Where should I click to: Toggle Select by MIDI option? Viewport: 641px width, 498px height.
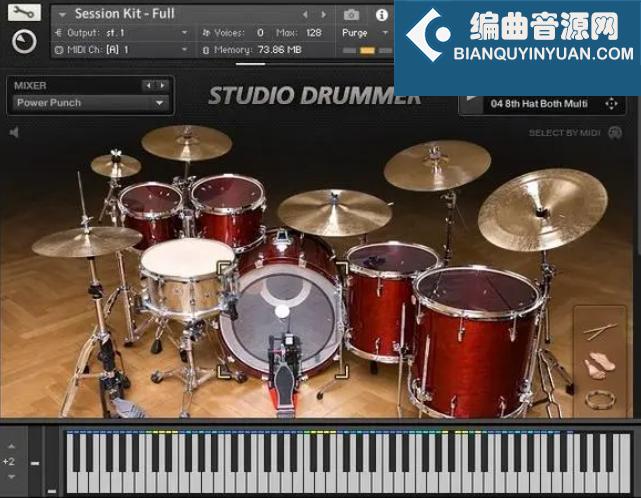615,132
